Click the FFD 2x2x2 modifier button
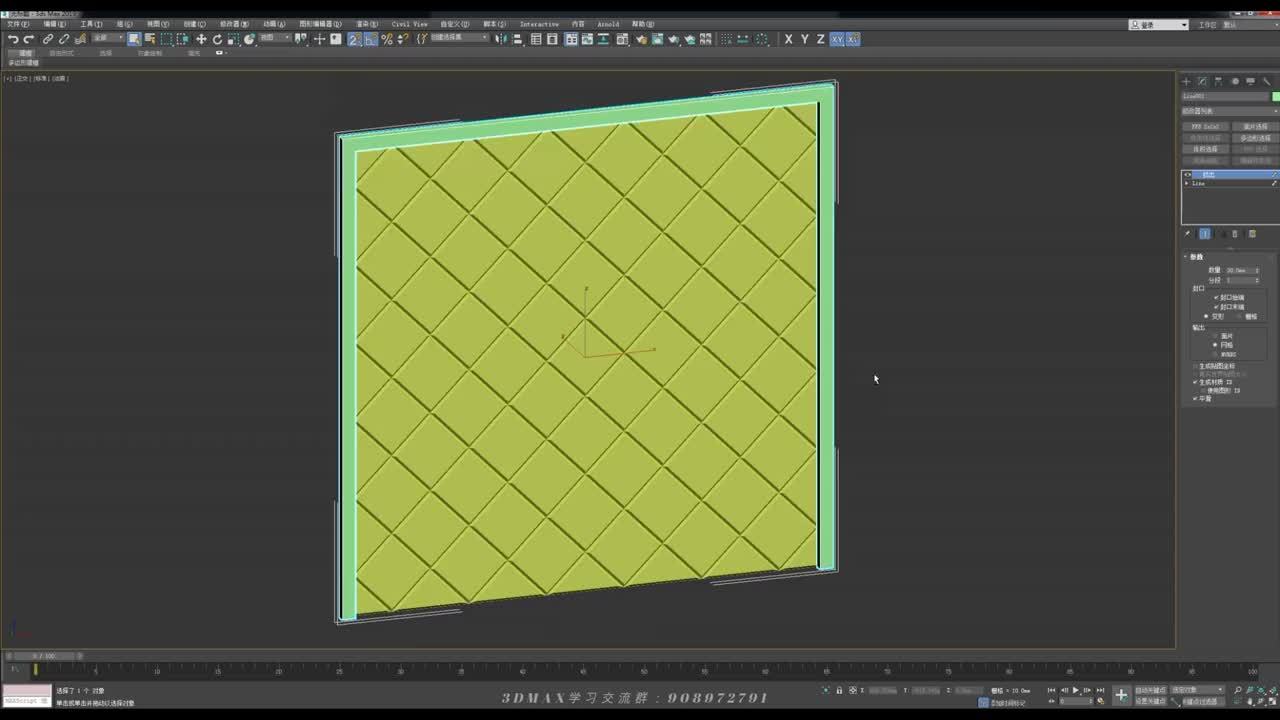Image resolution: width=1280 pixels, height=720 pixels. click(1205, 127)
